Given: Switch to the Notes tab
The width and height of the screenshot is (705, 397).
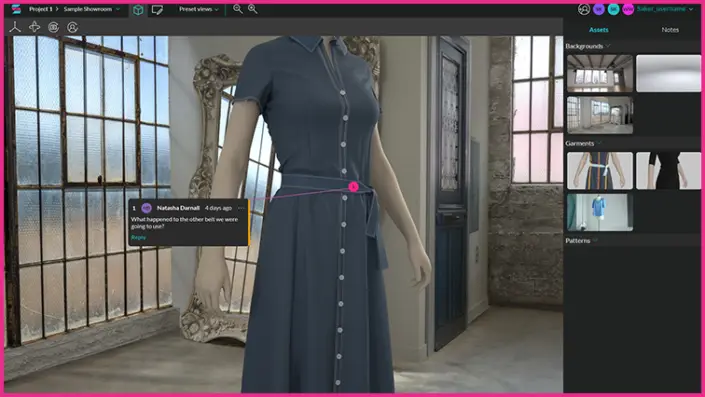Looking at the screenshot, I should click(670, 30).
